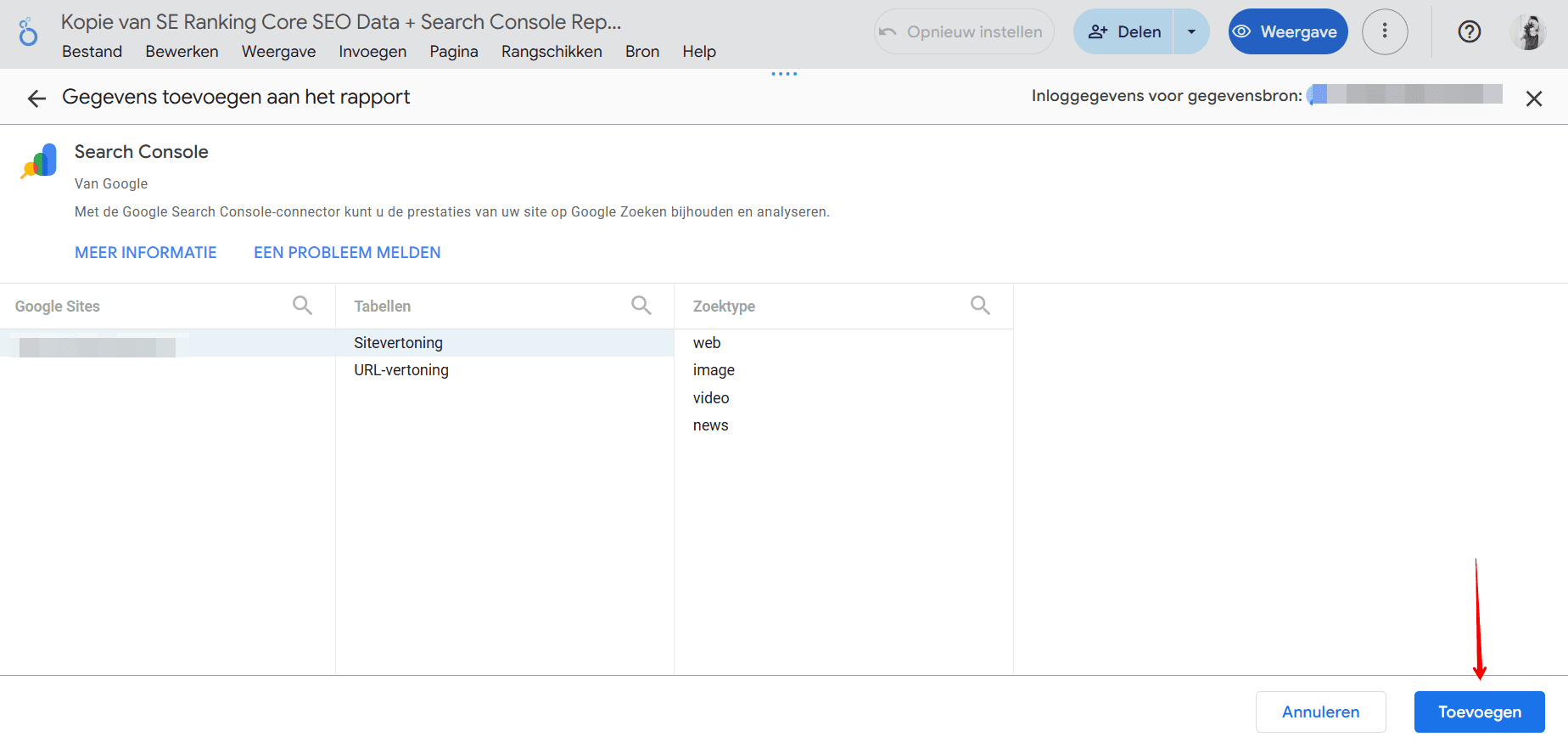Open the Bron menu

[642, 52]
